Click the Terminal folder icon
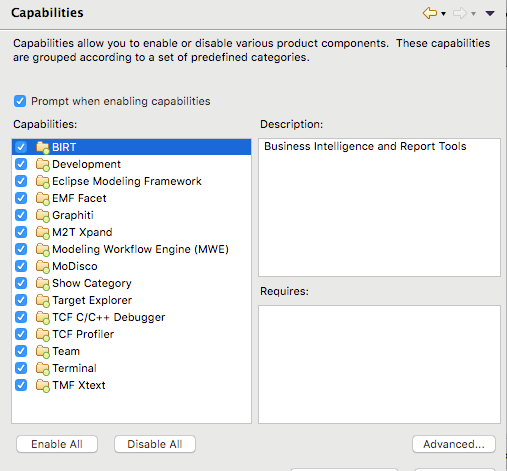 pyautogui.click(x=43, y=368)
